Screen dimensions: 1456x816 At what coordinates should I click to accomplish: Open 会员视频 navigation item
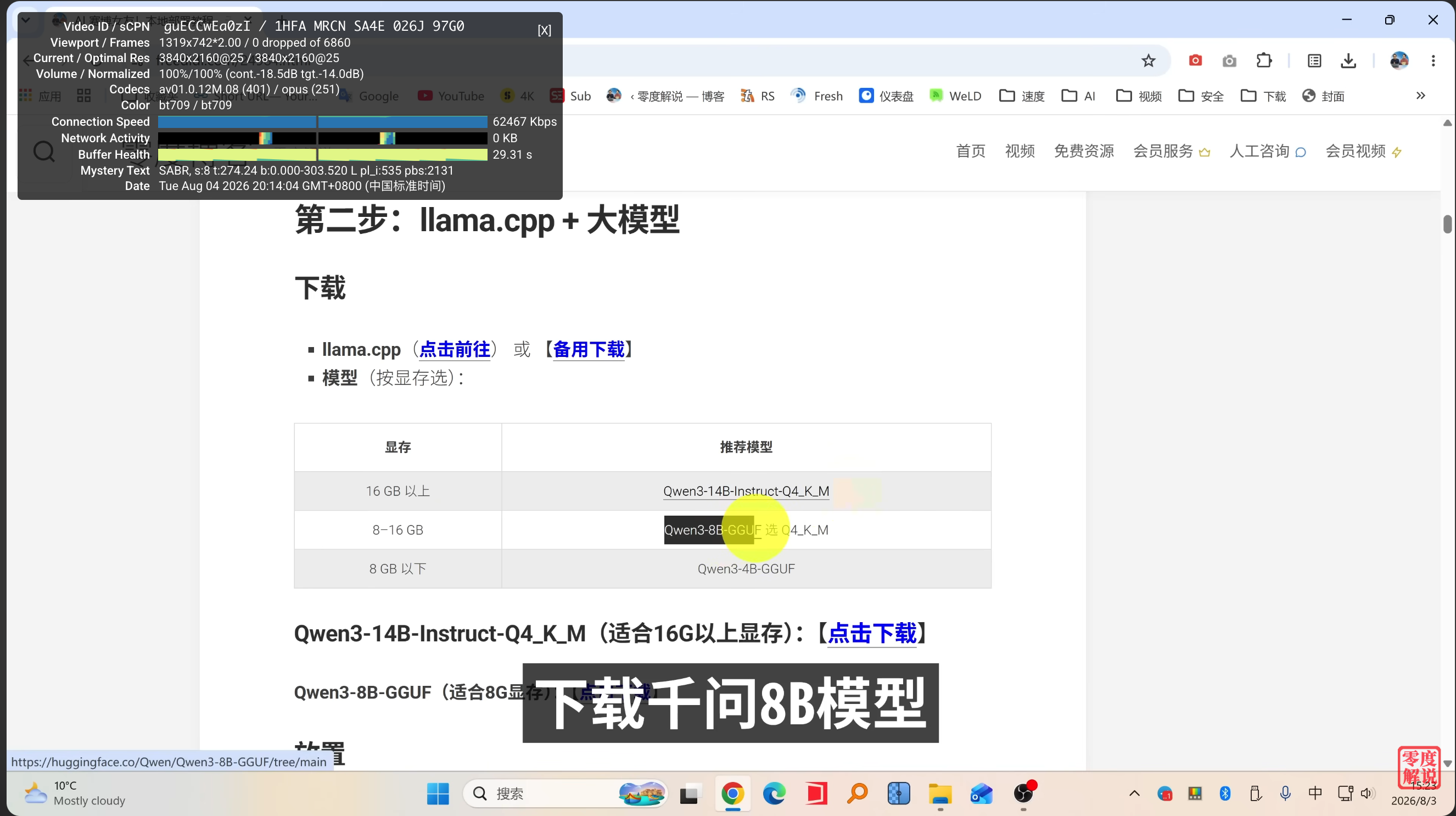pyautogui.click(x=1364, y=152)
